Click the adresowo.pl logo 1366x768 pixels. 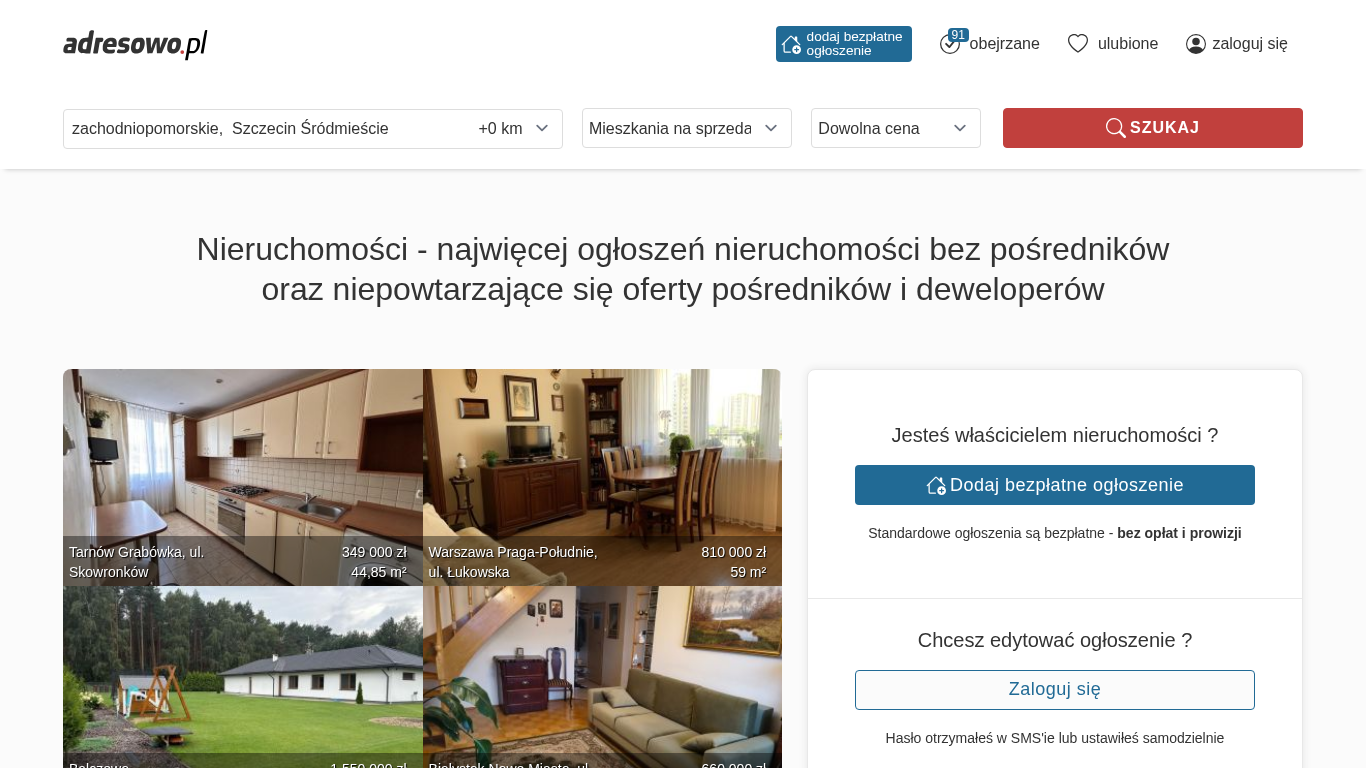[x=135, y=44]
